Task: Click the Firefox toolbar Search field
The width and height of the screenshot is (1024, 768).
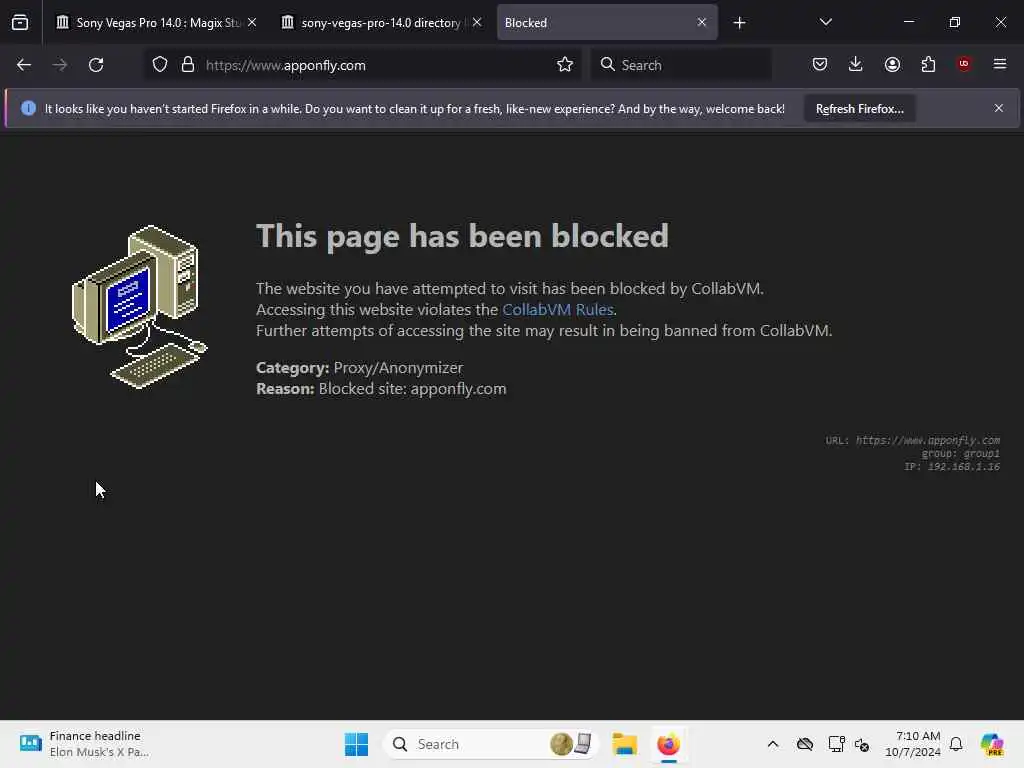Action: click(x=681, y=65)
